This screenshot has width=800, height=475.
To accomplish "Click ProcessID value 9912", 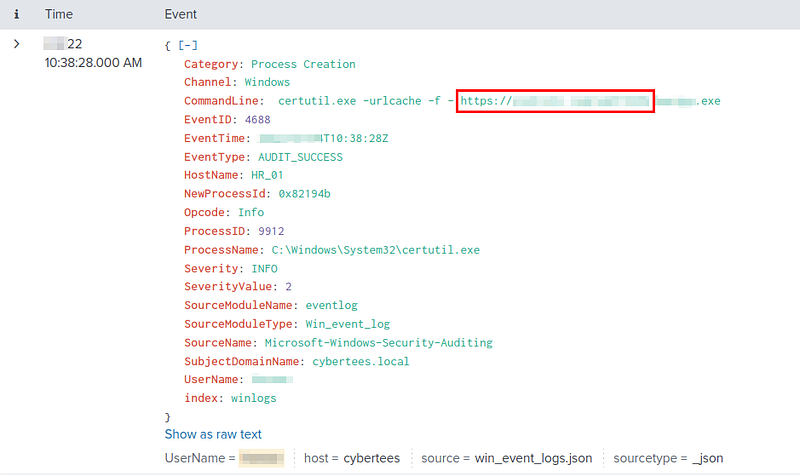I will point(271,231).
